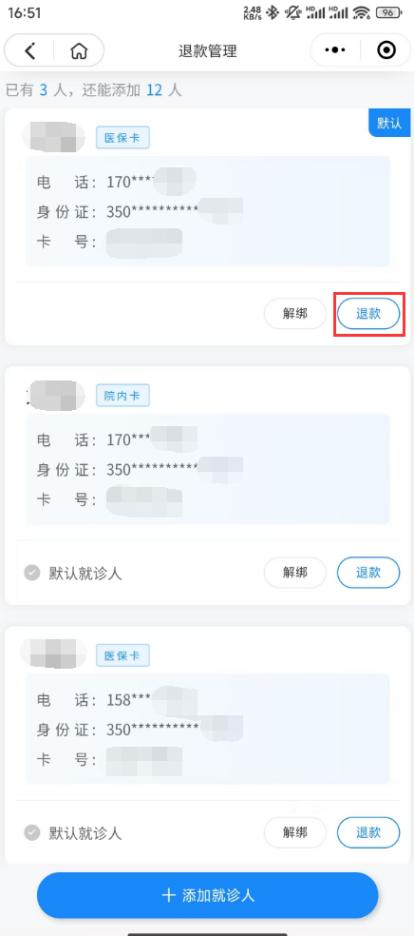Tap the plus icon on 添加就诊人
The image size is (414, 936).
pyautogui.click(x=169, y=895)
